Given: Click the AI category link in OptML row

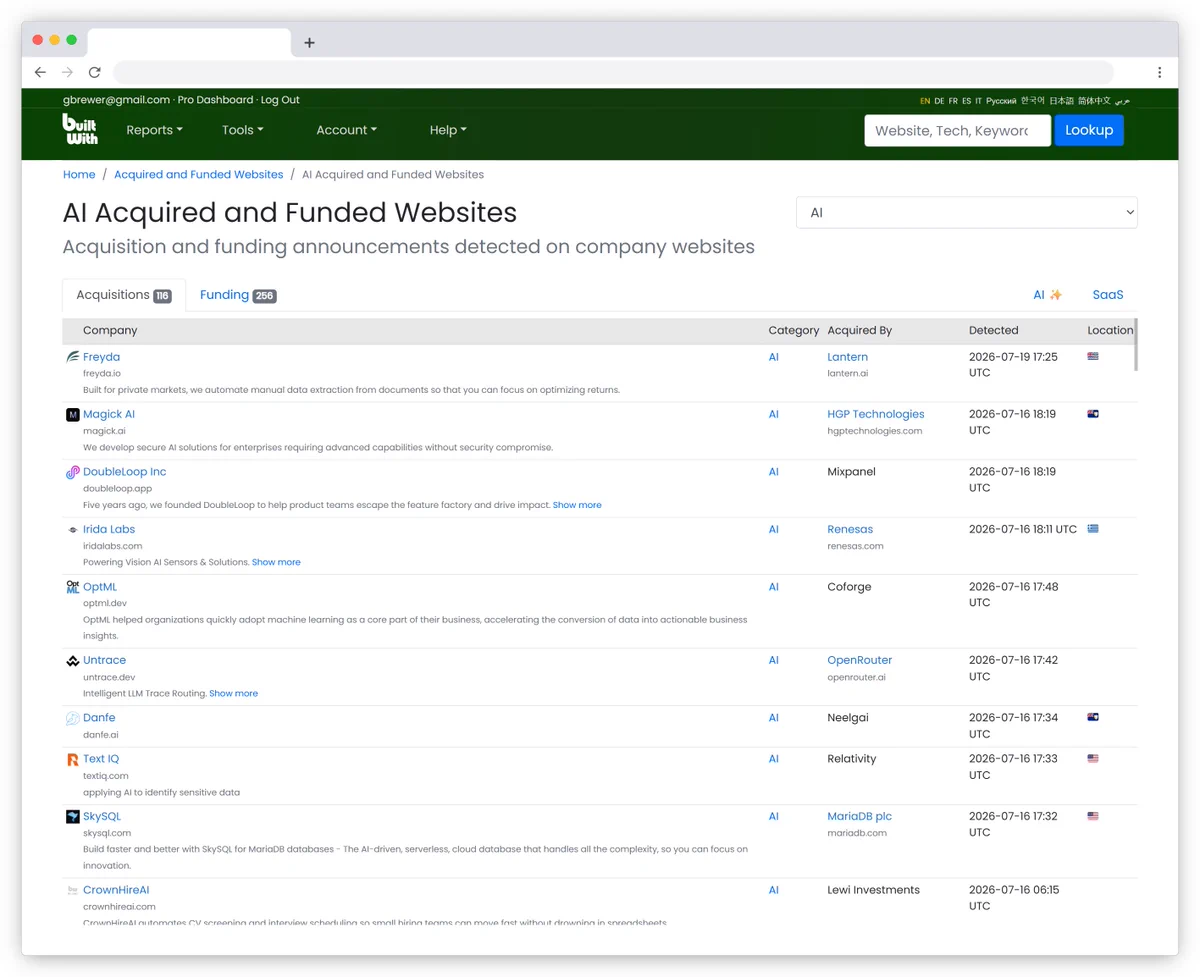Looking at the screenshot, I should [773, 587].
